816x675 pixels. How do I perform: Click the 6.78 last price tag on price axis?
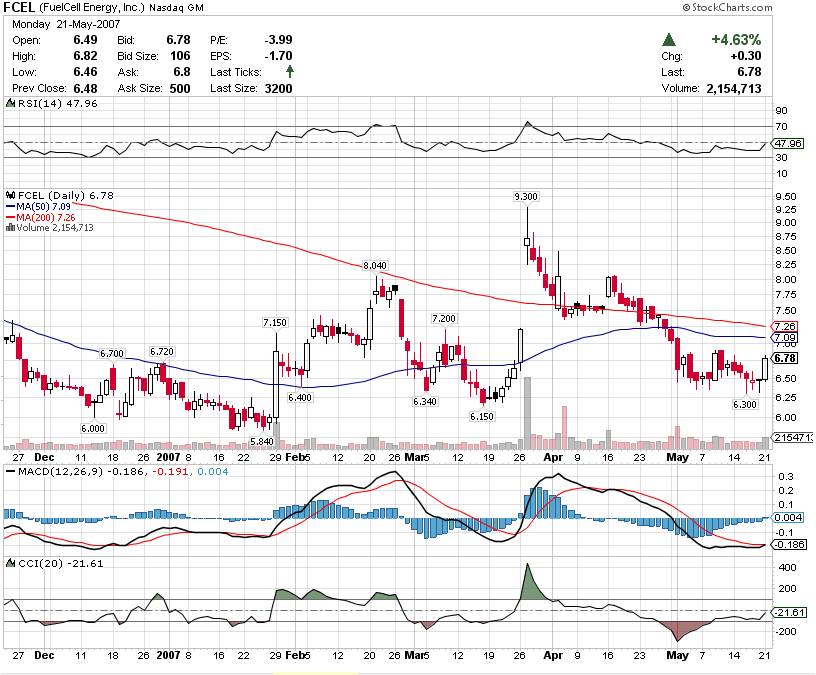tap(784, 358)
